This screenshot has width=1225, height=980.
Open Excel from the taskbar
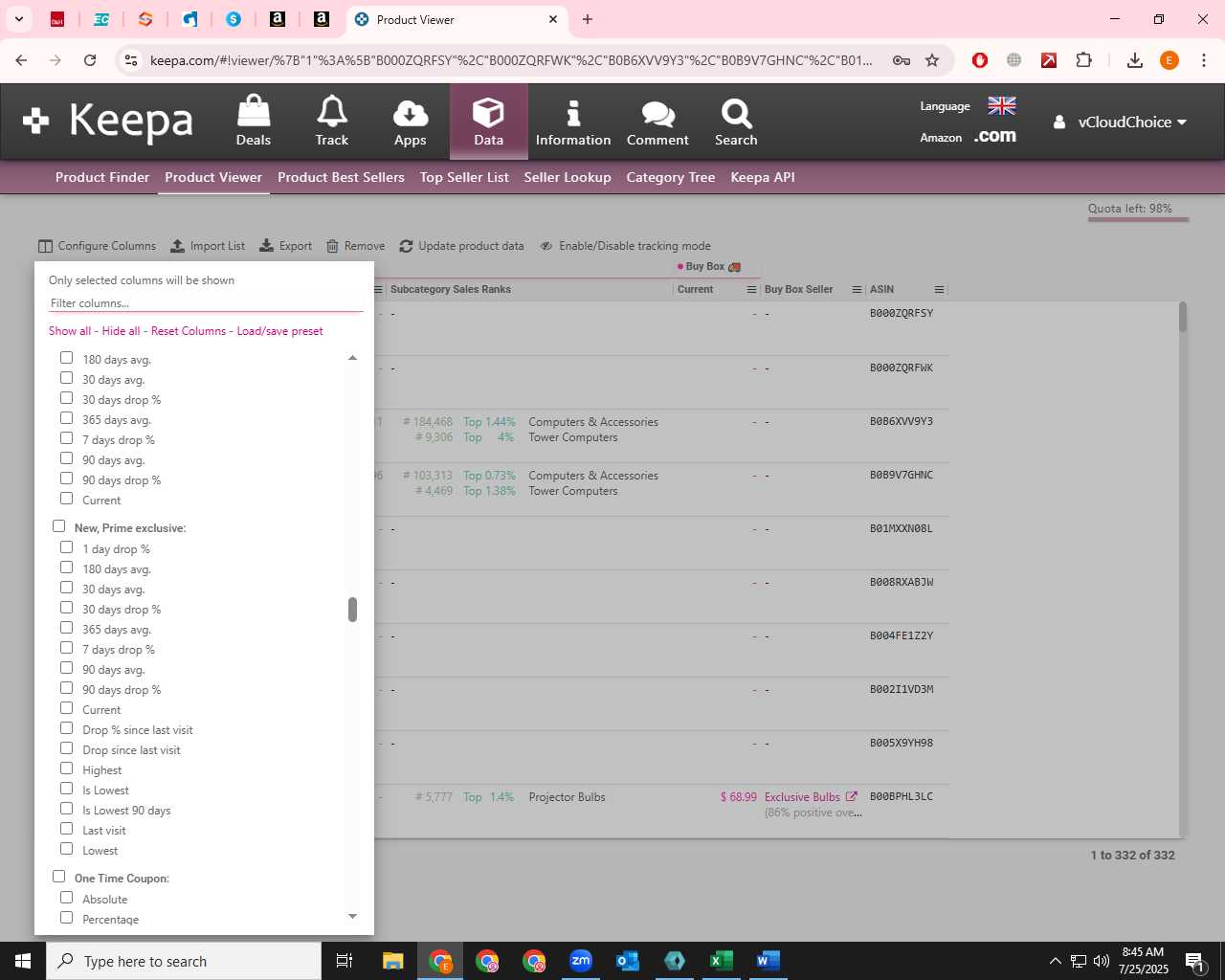[x=721, y=961]
